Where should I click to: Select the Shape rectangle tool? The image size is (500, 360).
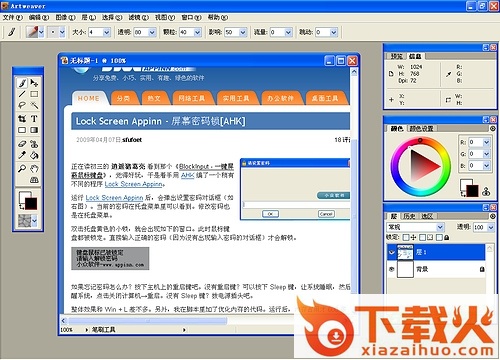(22, 130)
